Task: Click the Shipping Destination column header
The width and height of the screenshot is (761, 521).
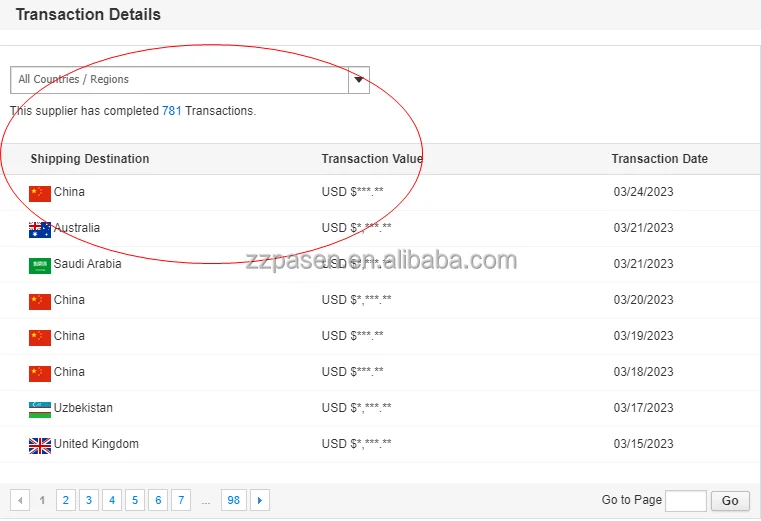Action: [90, 159]
